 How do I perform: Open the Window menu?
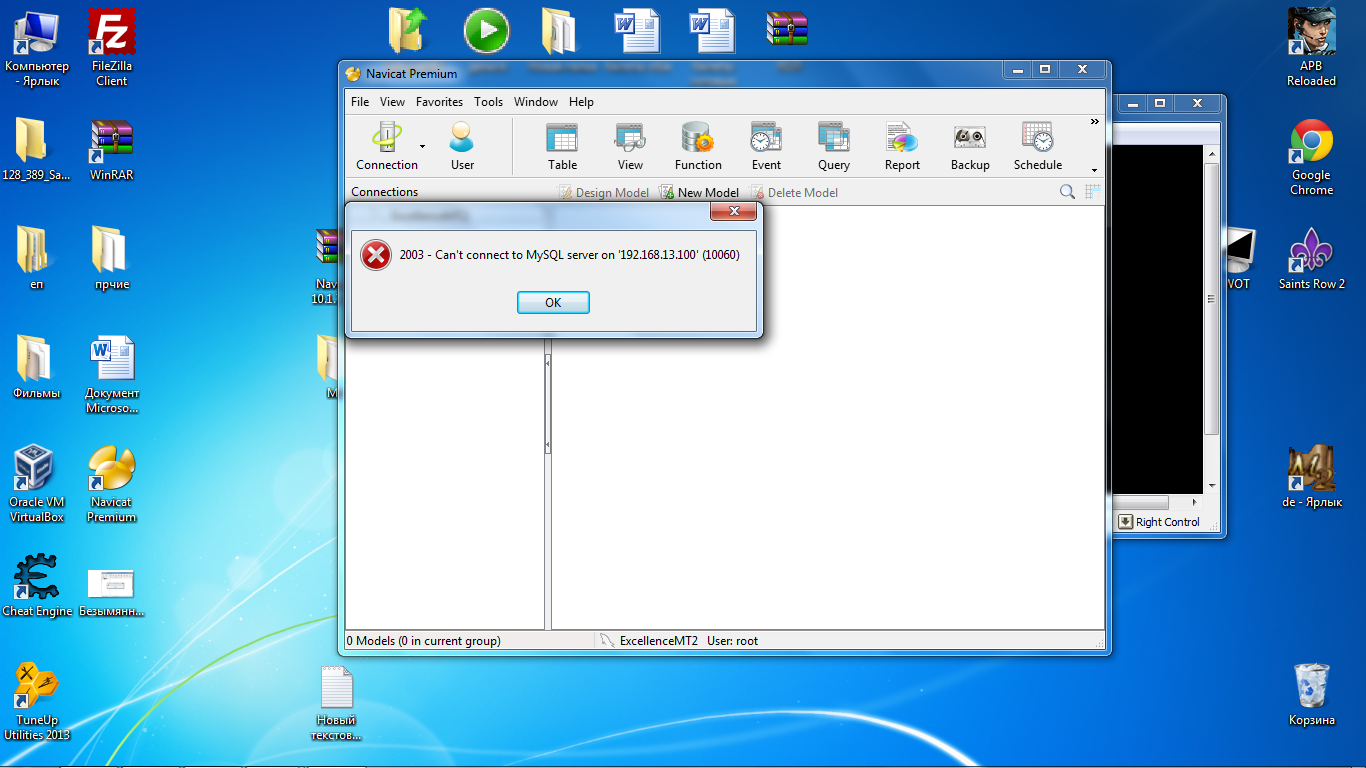[x=536, y=102]
